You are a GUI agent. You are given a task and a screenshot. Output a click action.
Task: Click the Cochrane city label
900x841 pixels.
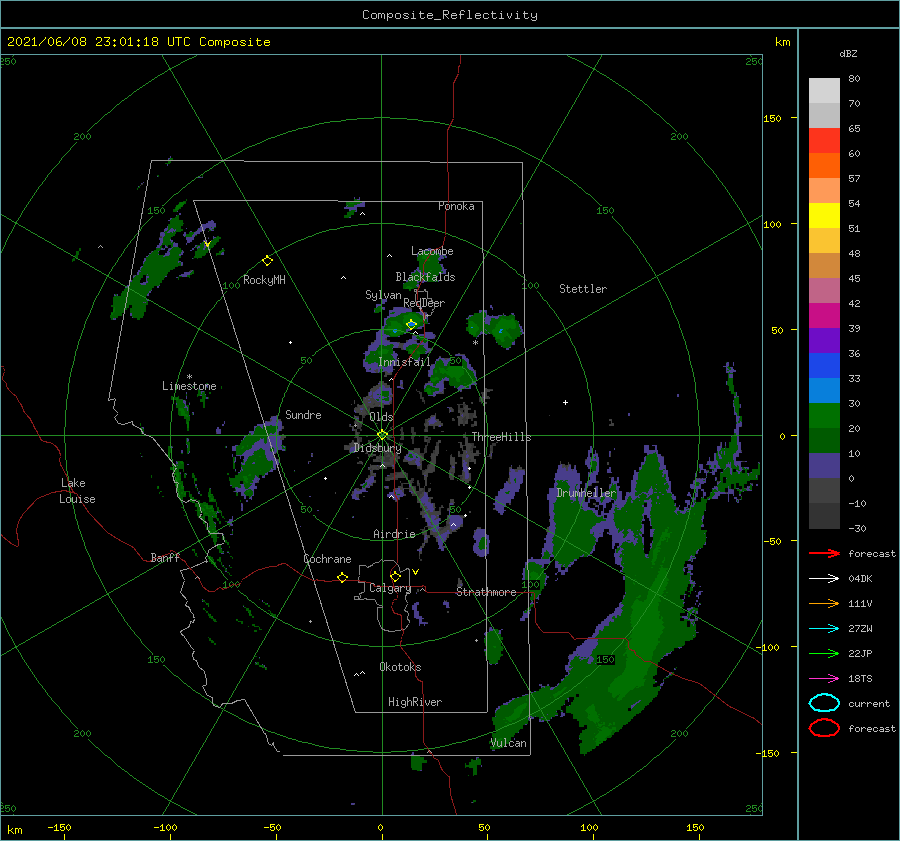point(327,559)
